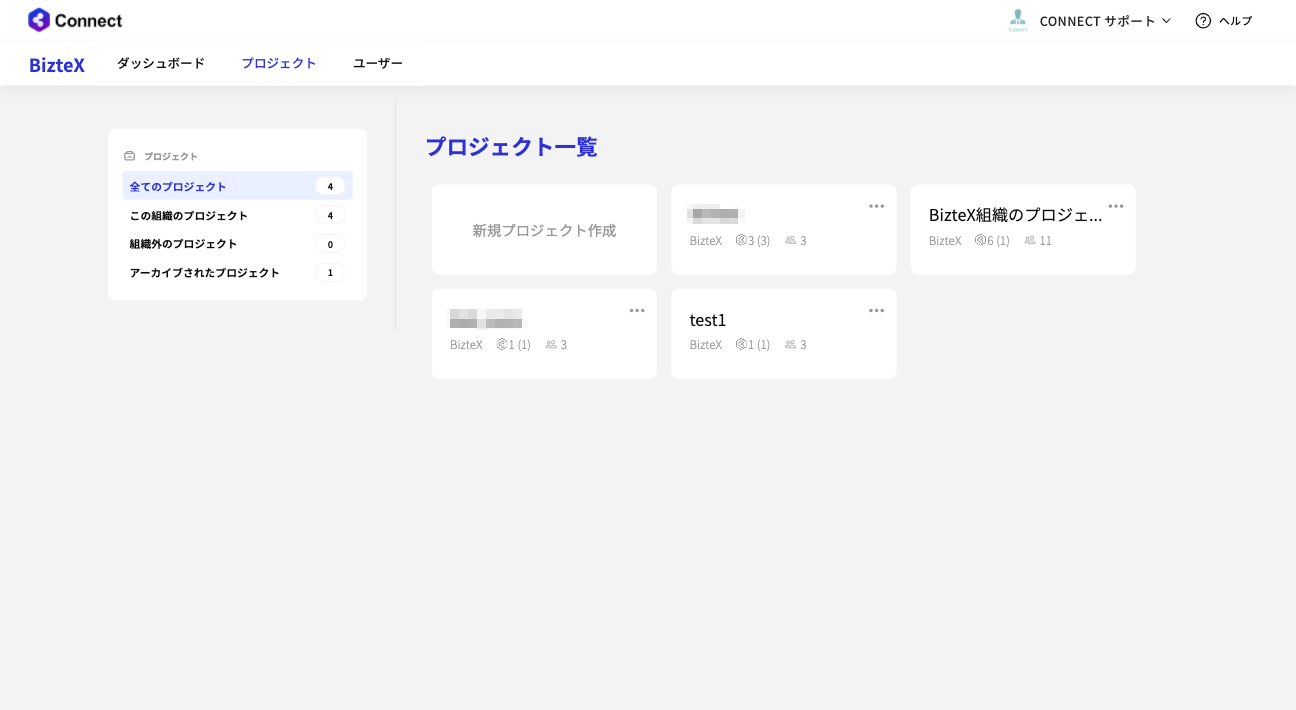Click the briefcase icon beside プロジェクト heading
This screenshot has height=710, width=1296.
click(130, 156)
